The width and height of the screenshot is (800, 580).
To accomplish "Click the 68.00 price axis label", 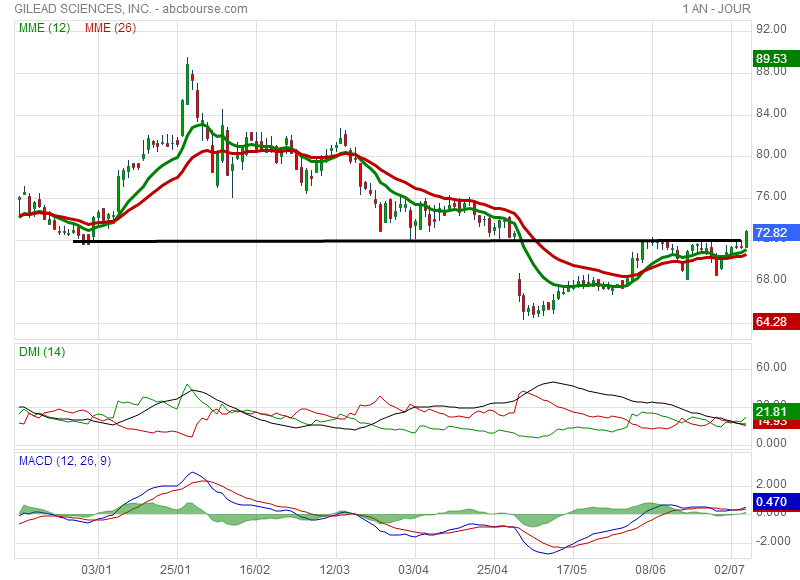I will point(771,279).
